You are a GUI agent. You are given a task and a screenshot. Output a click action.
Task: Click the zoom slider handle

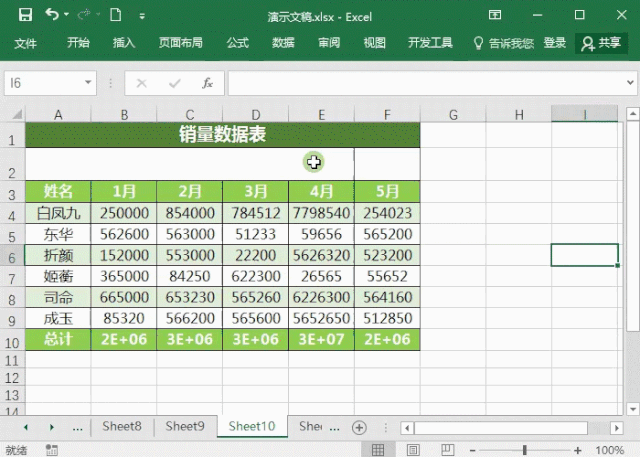click(x=524, y=450)
